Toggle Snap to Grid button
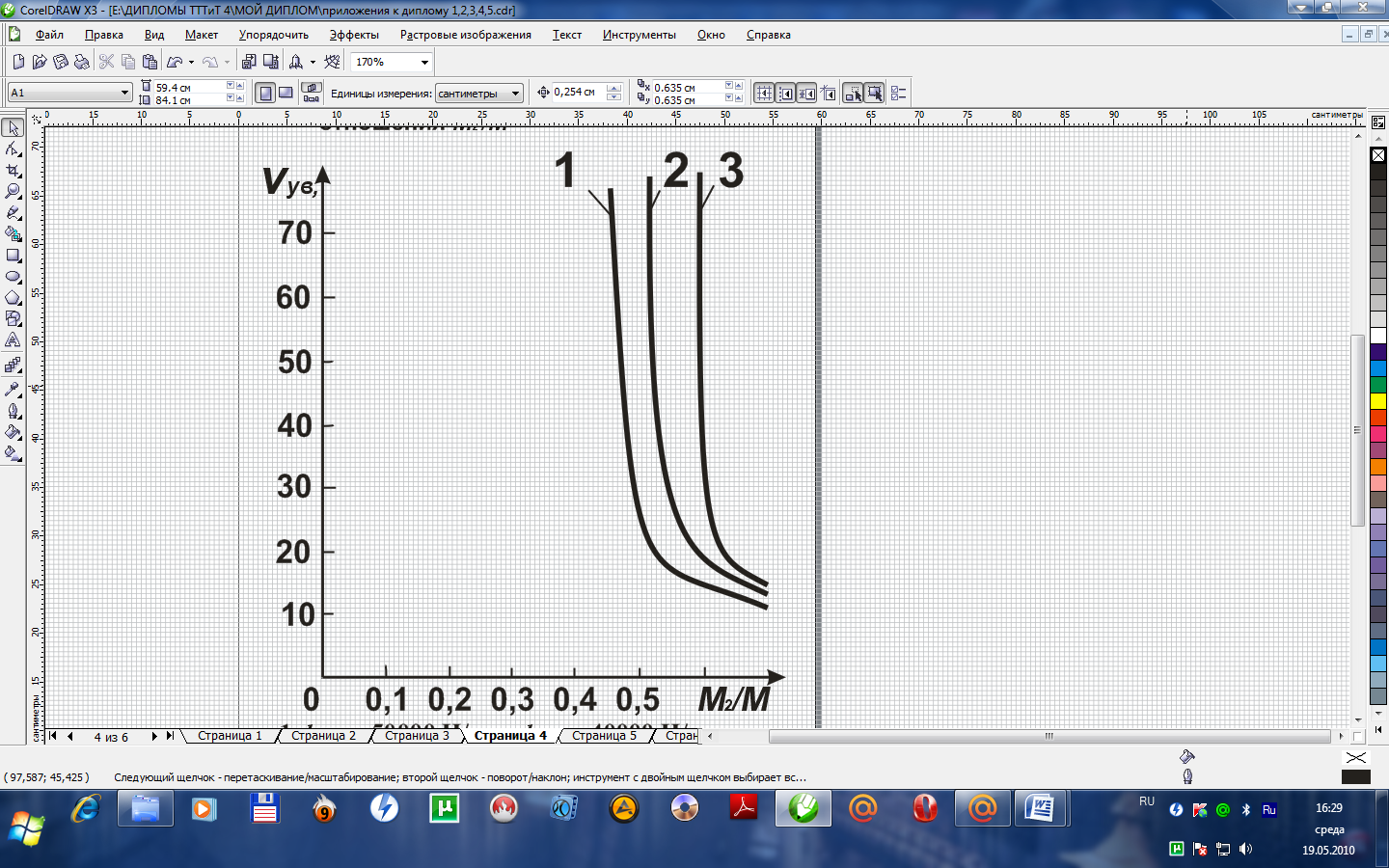 (764, 93)
